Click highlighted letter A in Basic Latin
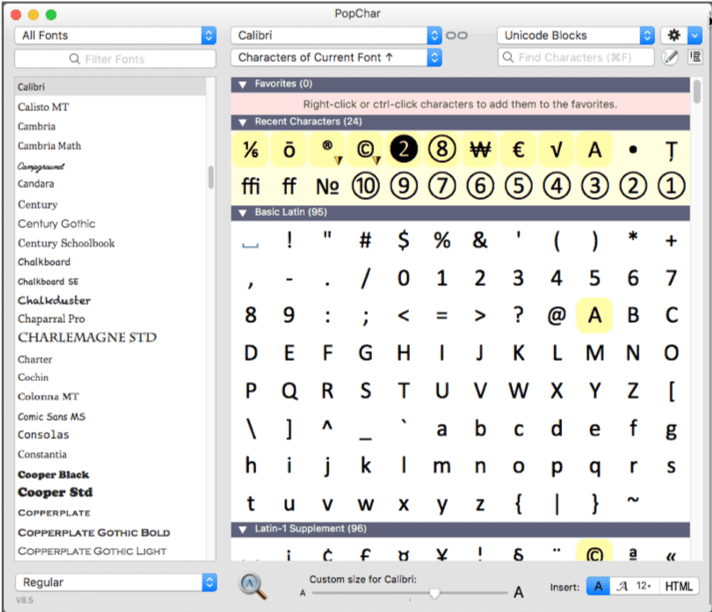Screen dimensions: 712x612 (594, 315)
